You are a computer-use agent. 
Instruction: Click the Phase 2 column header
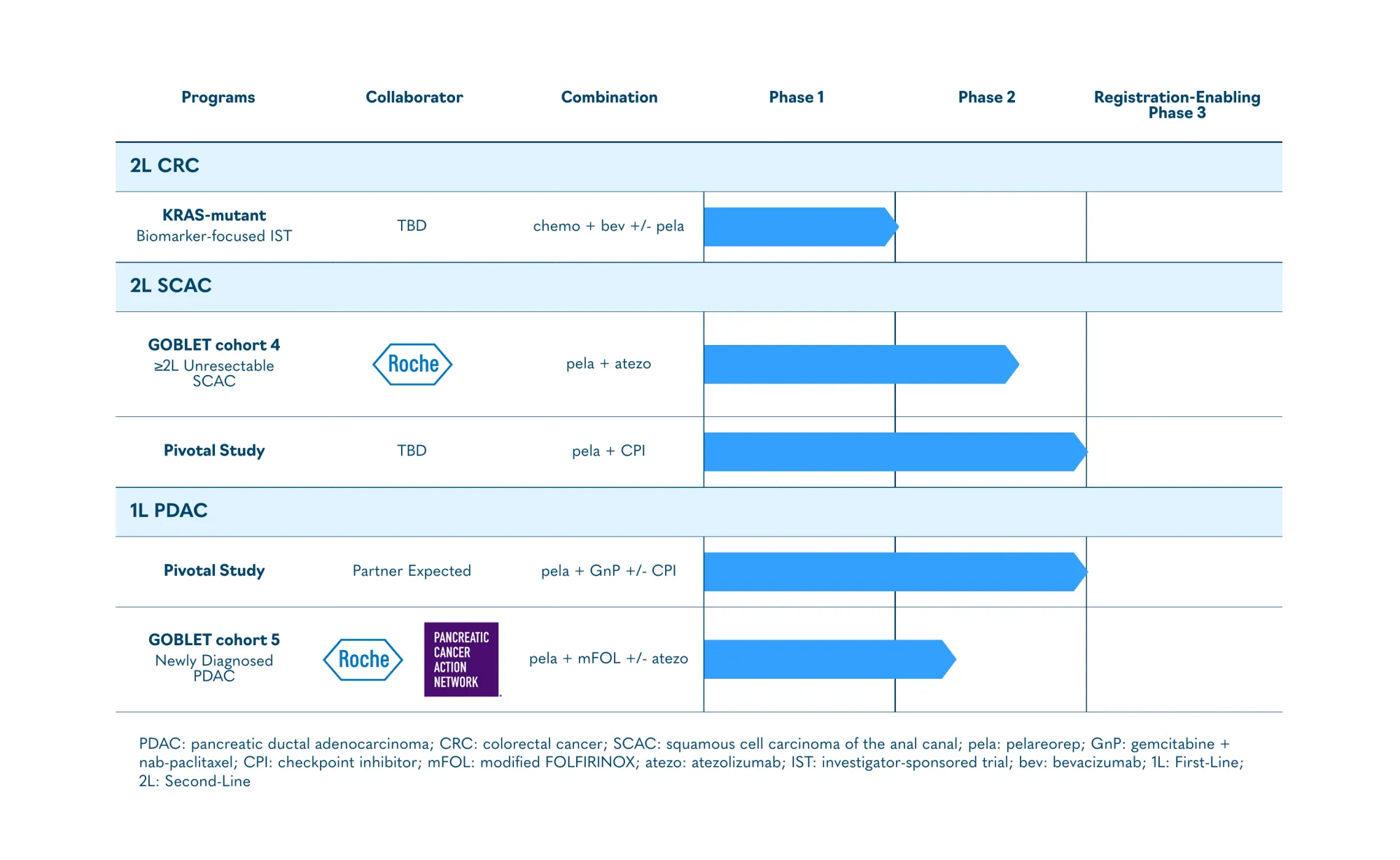point(986,97)
